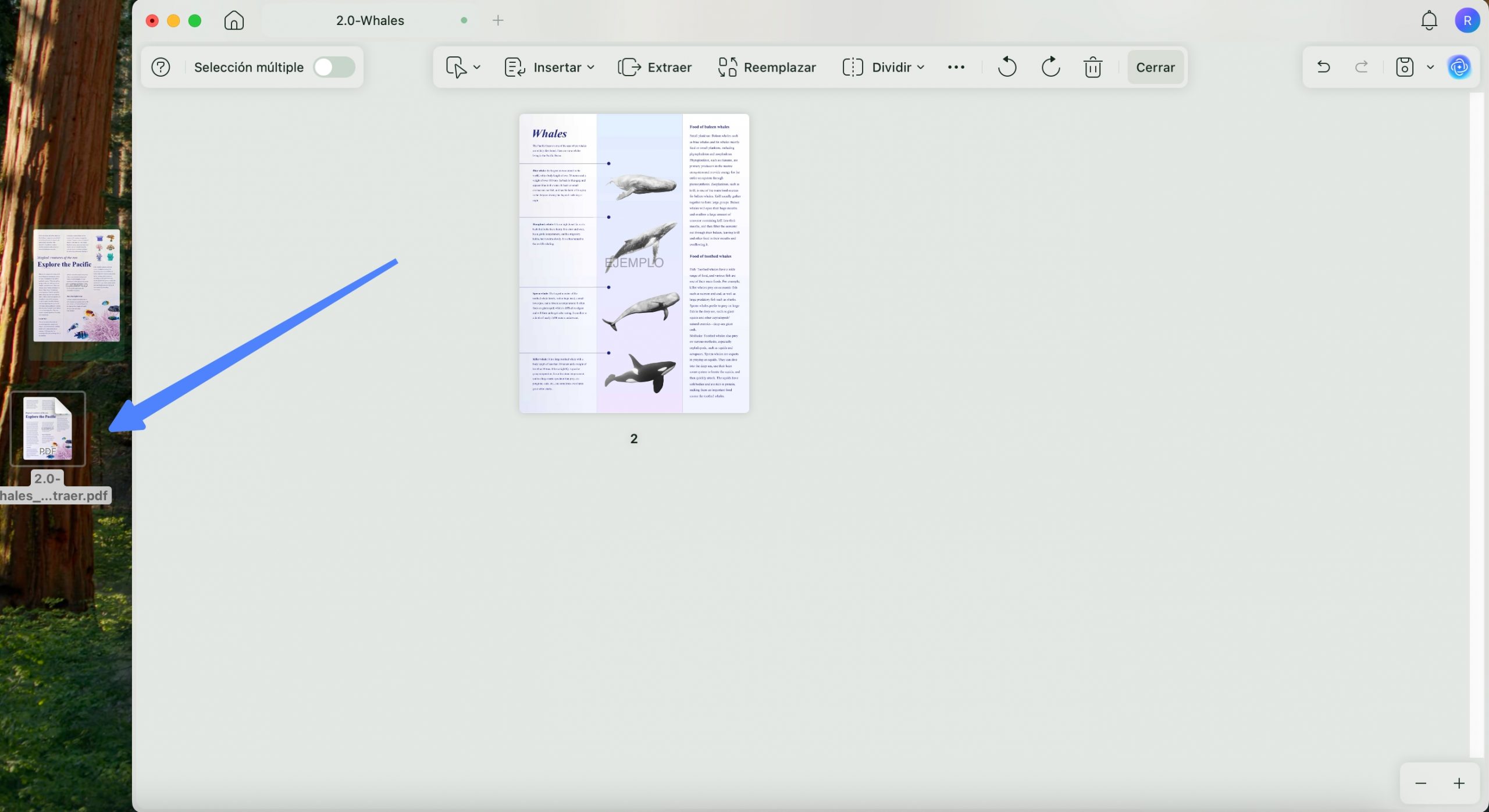The image size is (1489, 812).
Task: Expand the page selection tool dropdown arrow
Action: 477,67
